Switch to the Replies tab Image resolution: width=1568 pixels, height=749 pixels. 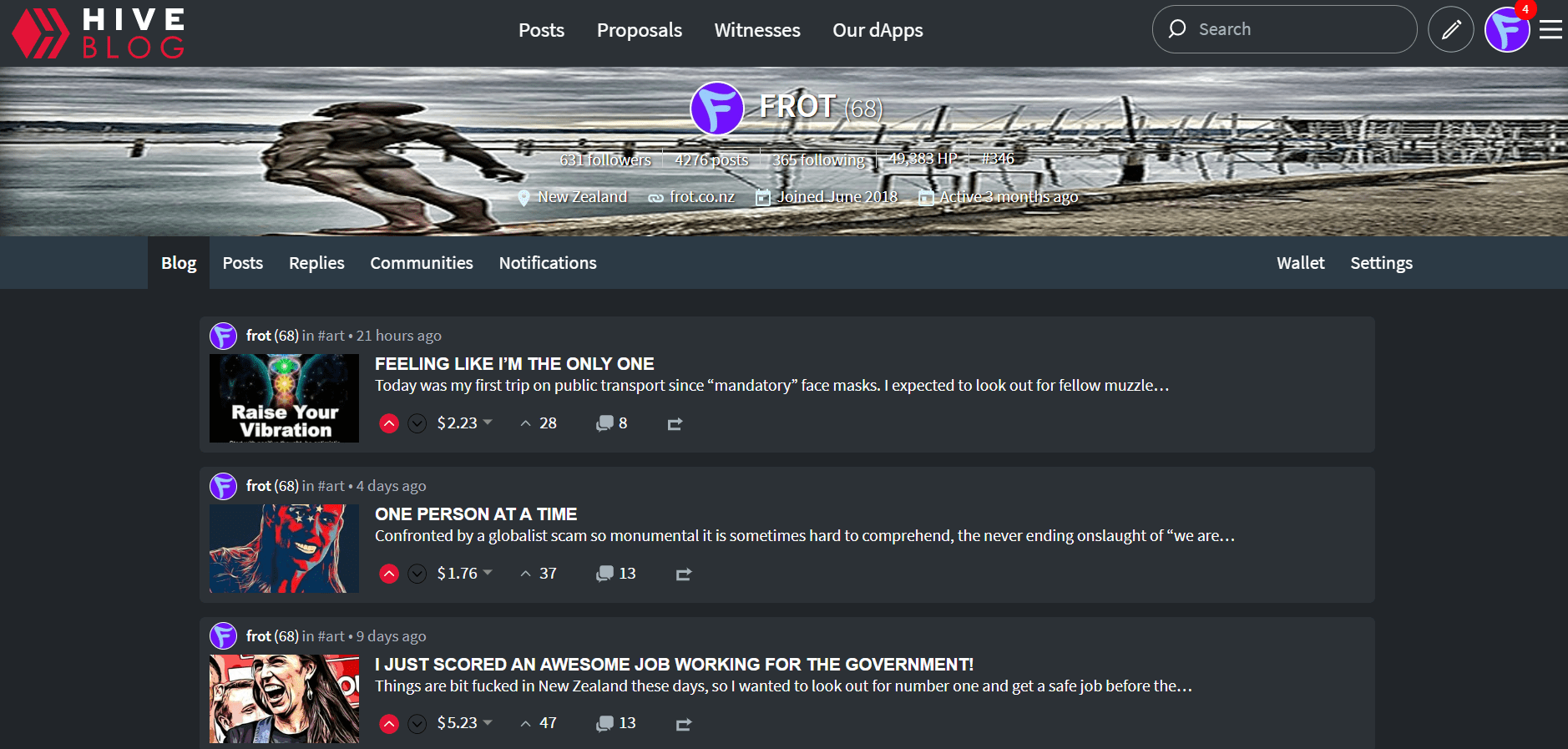316,263
